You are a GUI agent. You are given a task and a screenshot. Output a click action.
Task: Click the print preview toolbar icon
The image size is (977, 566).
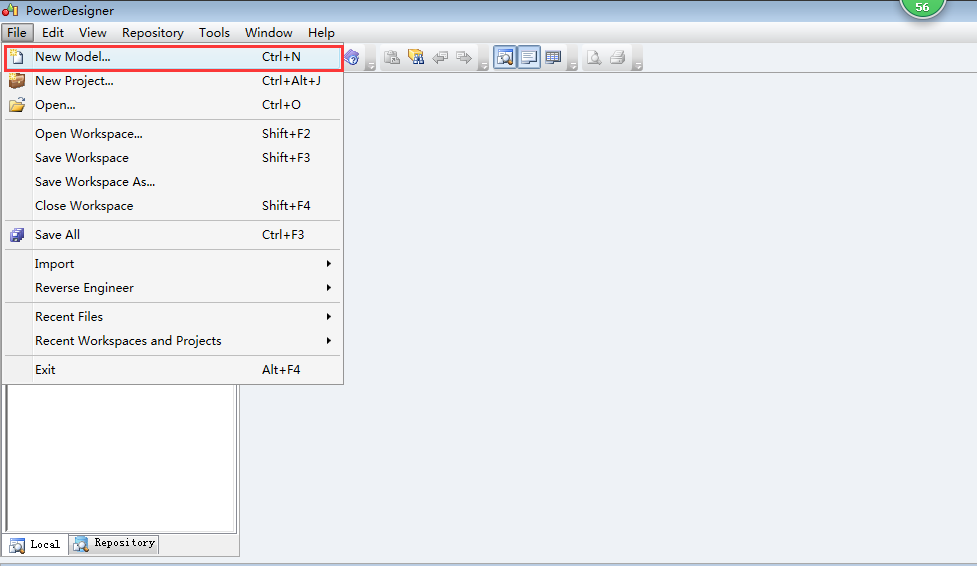594,57
